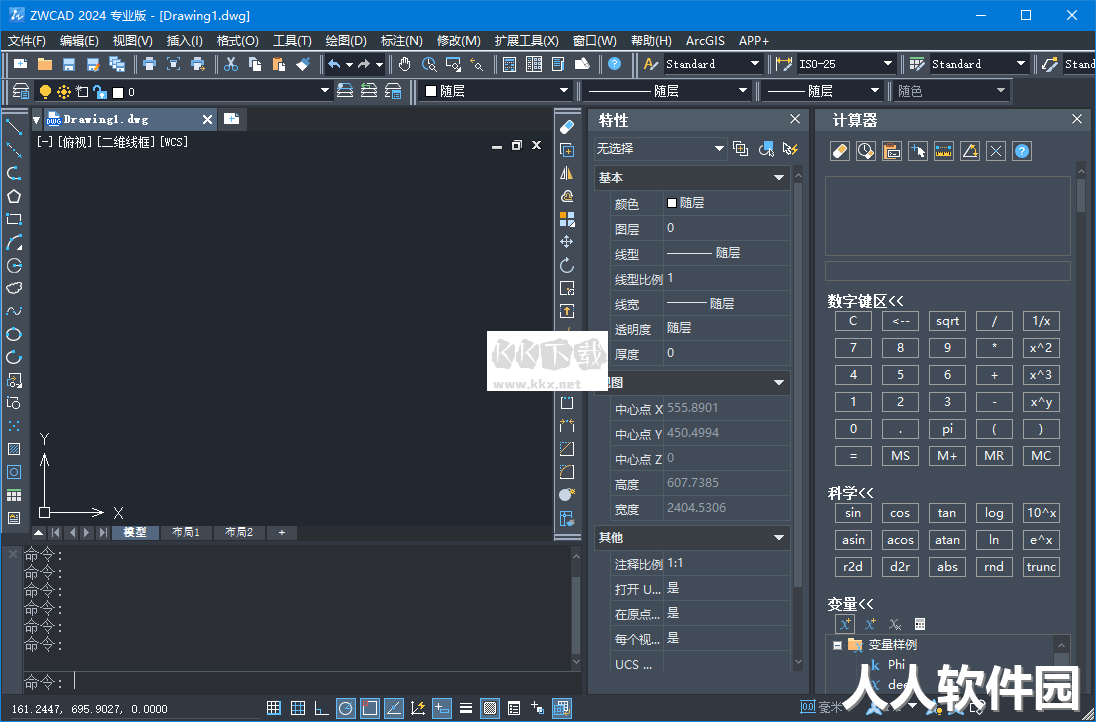Image resolution: width=1096 pixels, height=722 pixels.
Task: Click the sqrt calculator button
Action: click(947, 322)
